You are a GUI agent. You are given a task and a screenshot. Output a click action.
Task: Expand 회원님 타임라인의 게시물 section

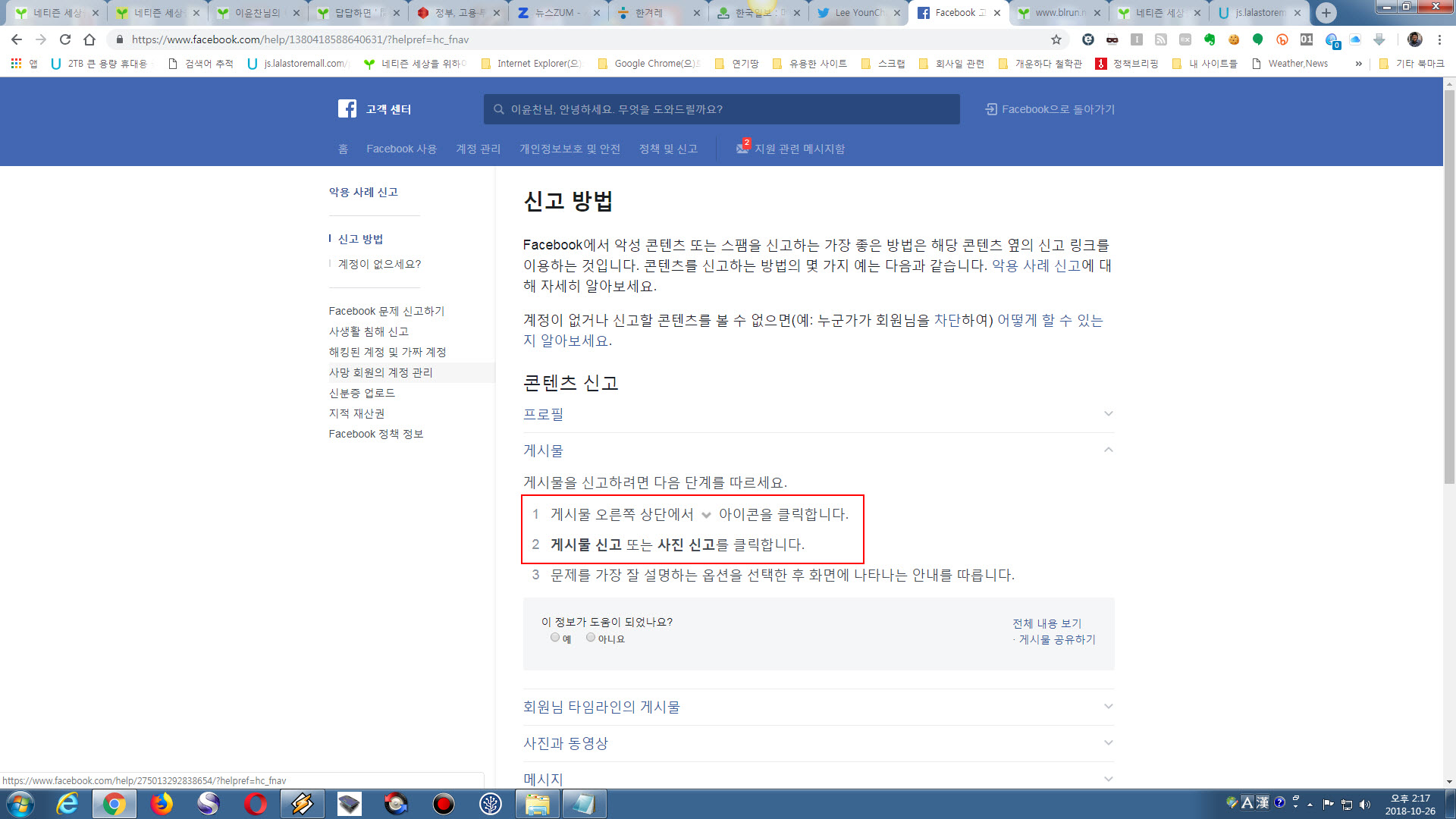(x=818, y=707)
